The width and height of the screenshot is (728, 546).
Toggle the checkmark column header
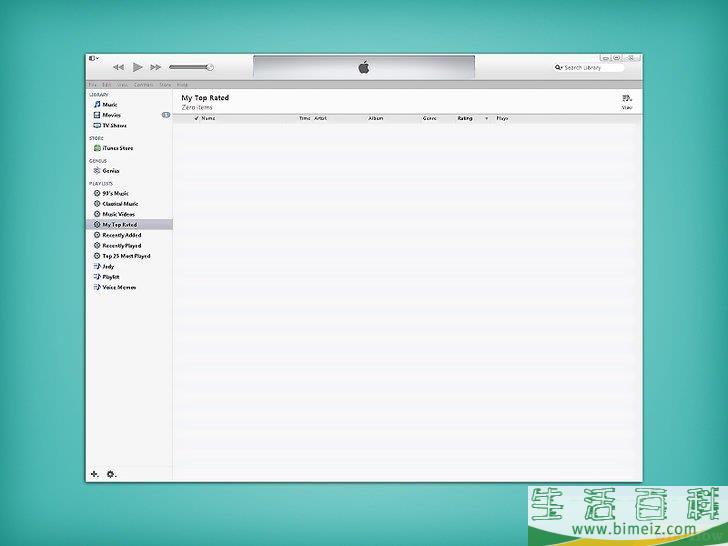pyautogui.click(x=196, y=118)
